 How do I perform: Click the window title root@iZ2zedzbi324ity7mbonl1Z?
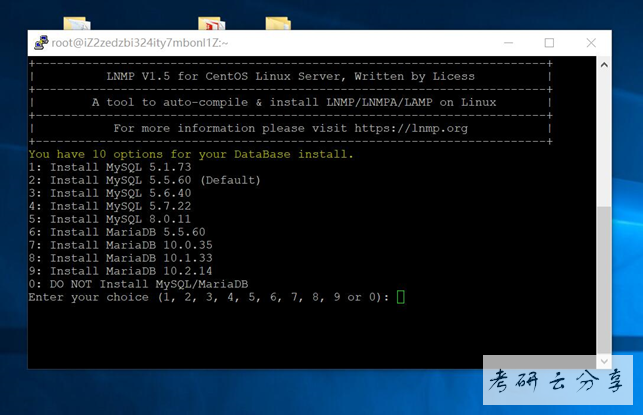pyautogui.click(x=139, y=43)
